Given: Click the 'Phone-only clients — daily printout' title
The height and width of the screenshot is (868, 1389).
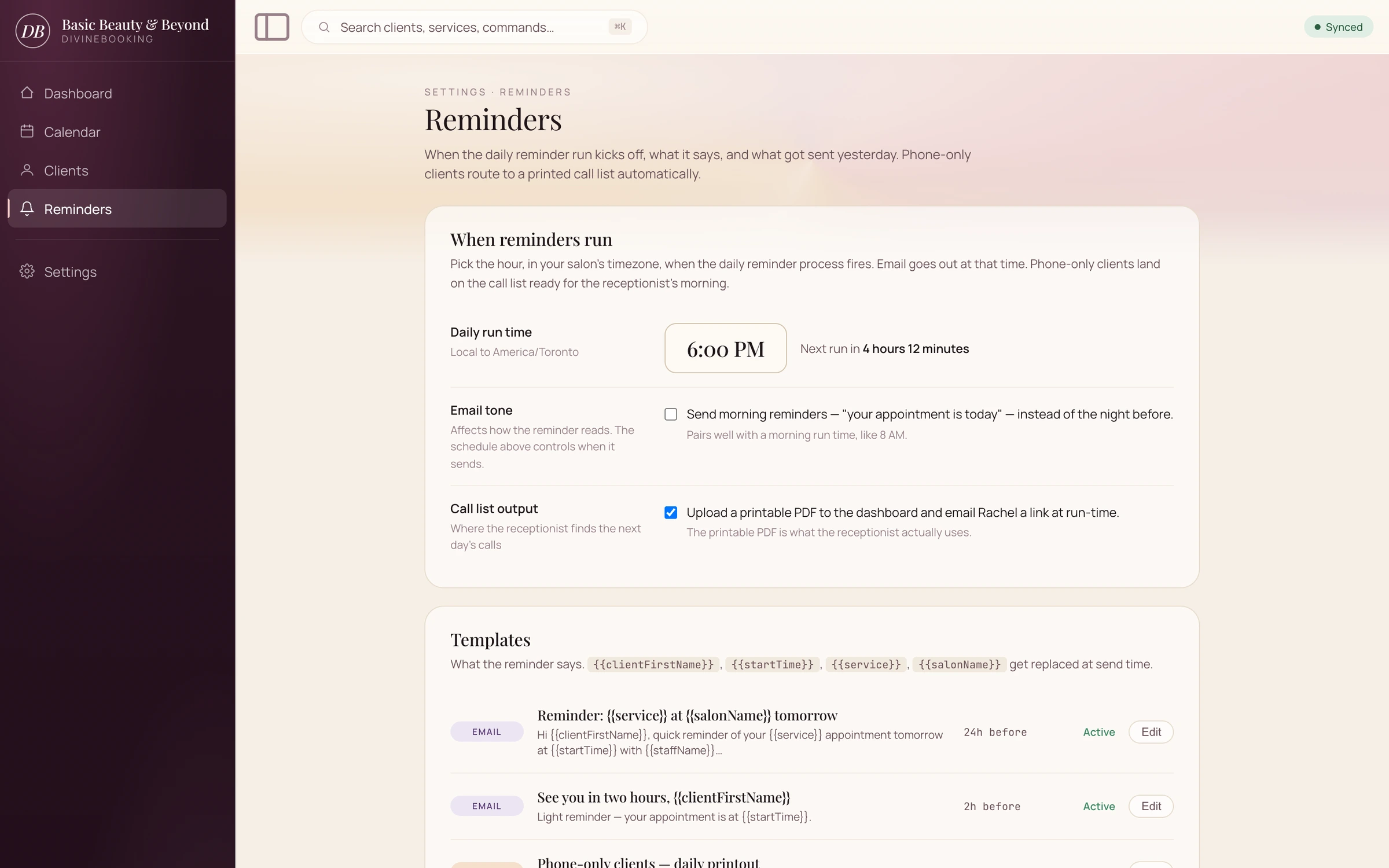Looking at the screenshot, I should coord(648,862).
